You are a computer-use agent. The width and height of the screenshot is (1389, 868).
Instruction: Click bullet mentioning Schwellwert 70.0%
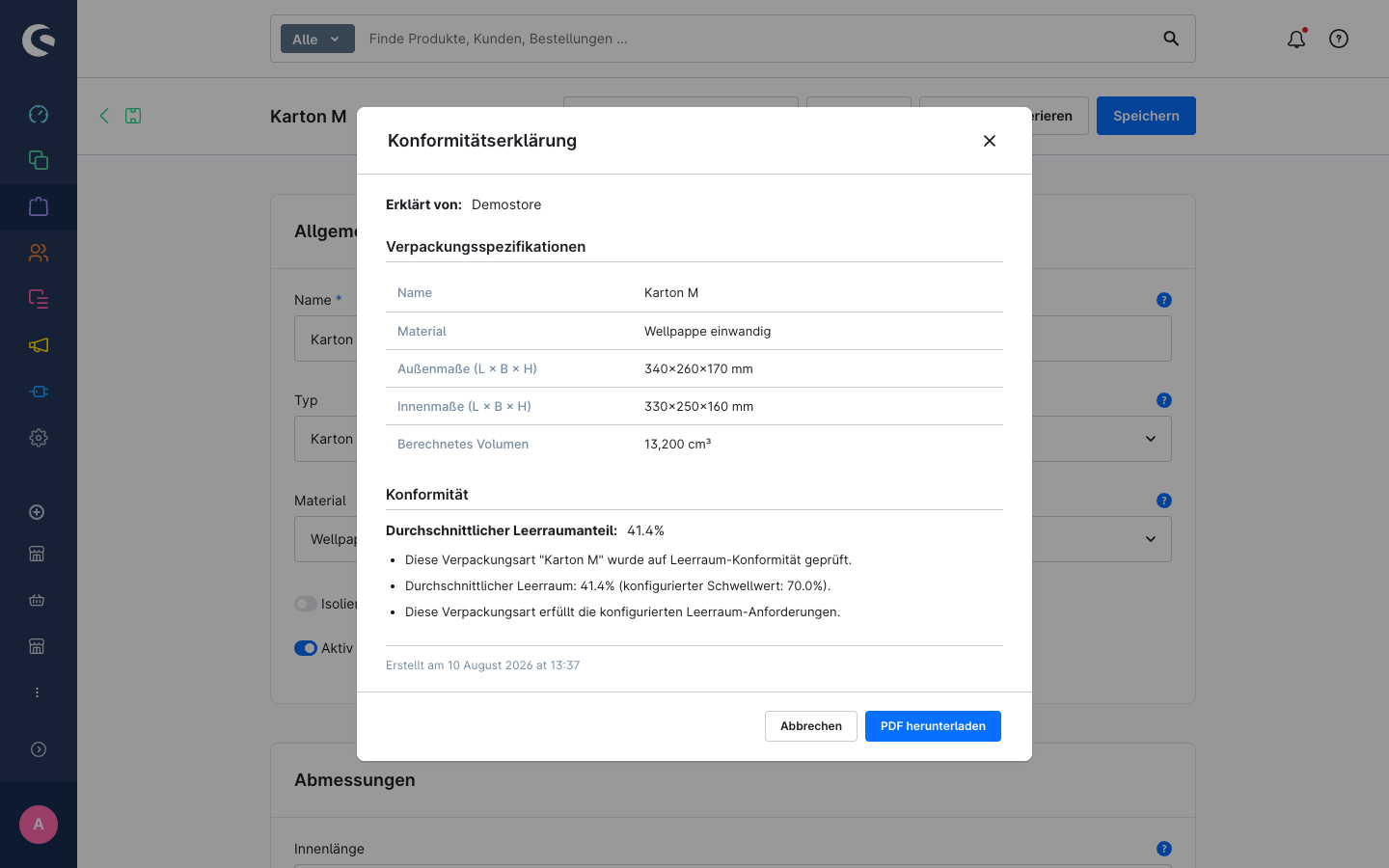(617, 585)
